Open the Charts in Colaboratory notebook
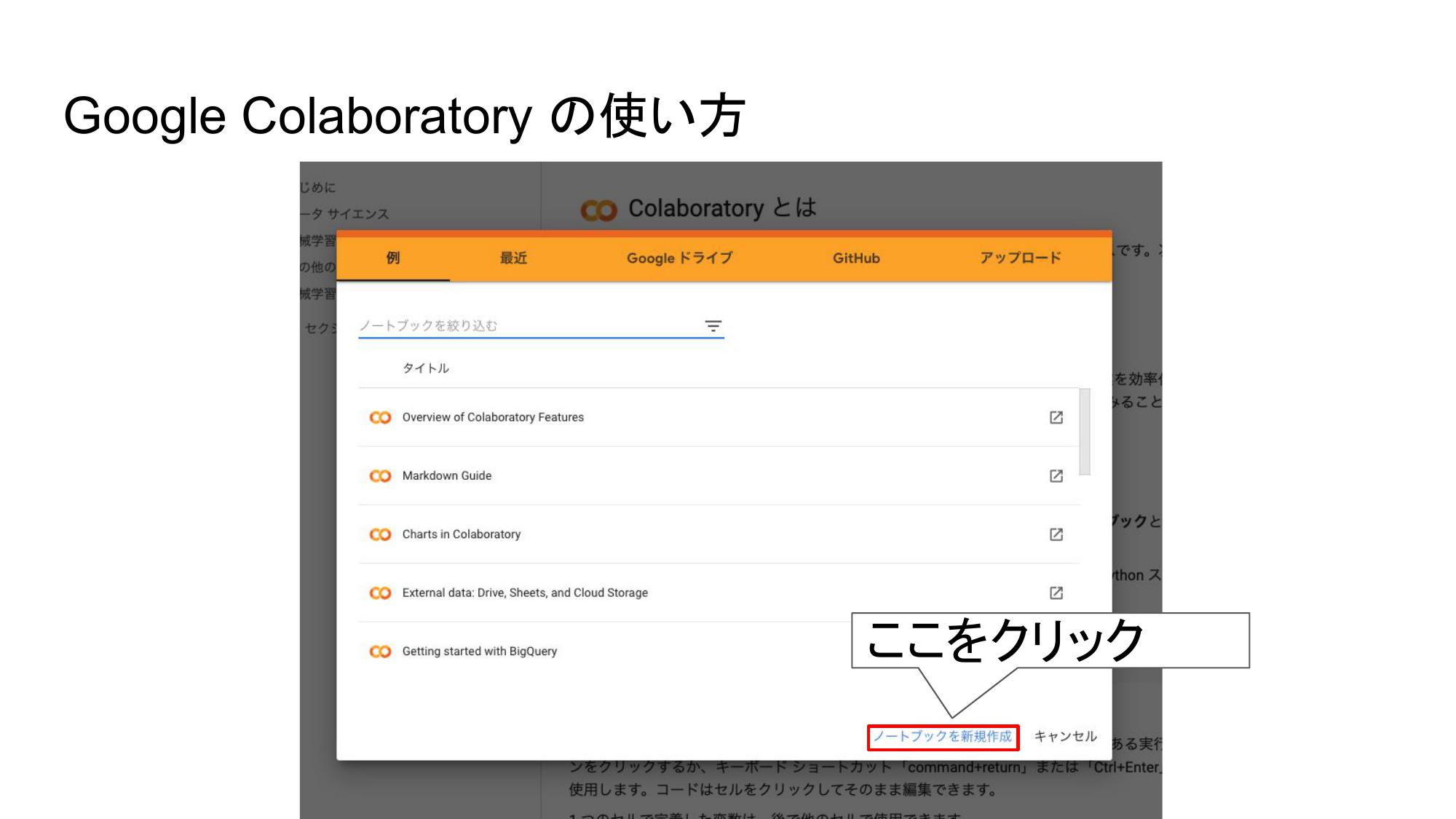The image size is (1456, 819). coord(462,534)
